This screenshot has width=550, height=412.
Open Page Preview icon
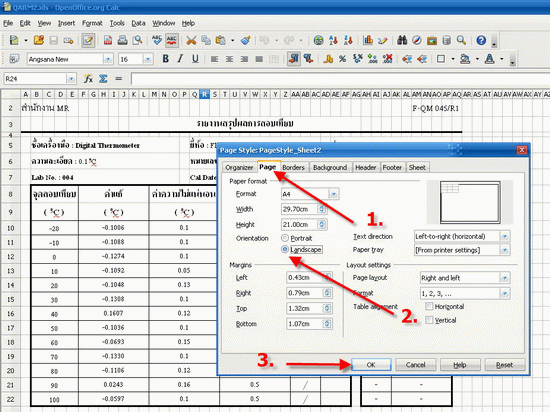click(137, 40)
